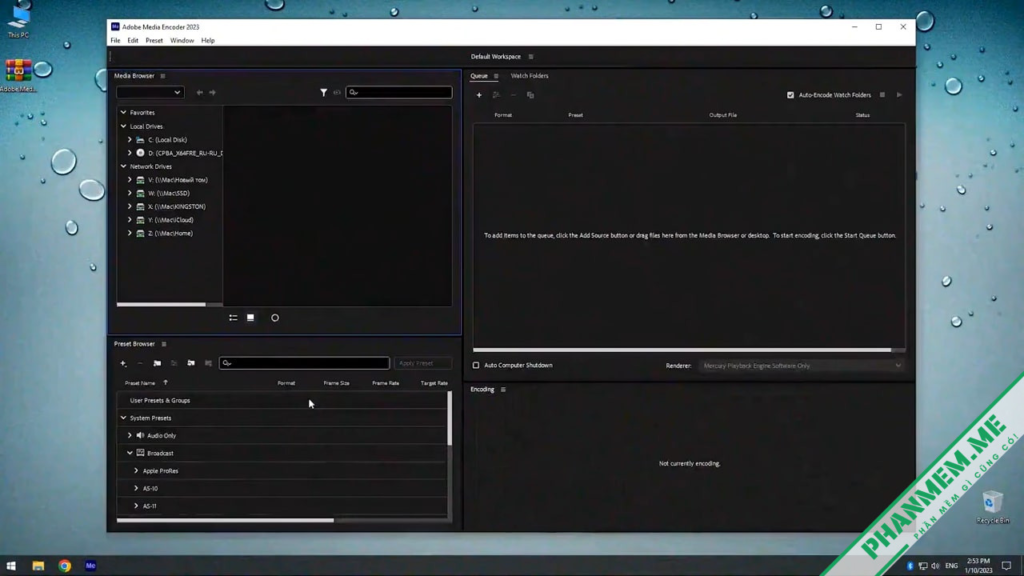The image size is (1024, 576).
Task: Click the Preset Browser search field
Action: (x=305, y=363)
